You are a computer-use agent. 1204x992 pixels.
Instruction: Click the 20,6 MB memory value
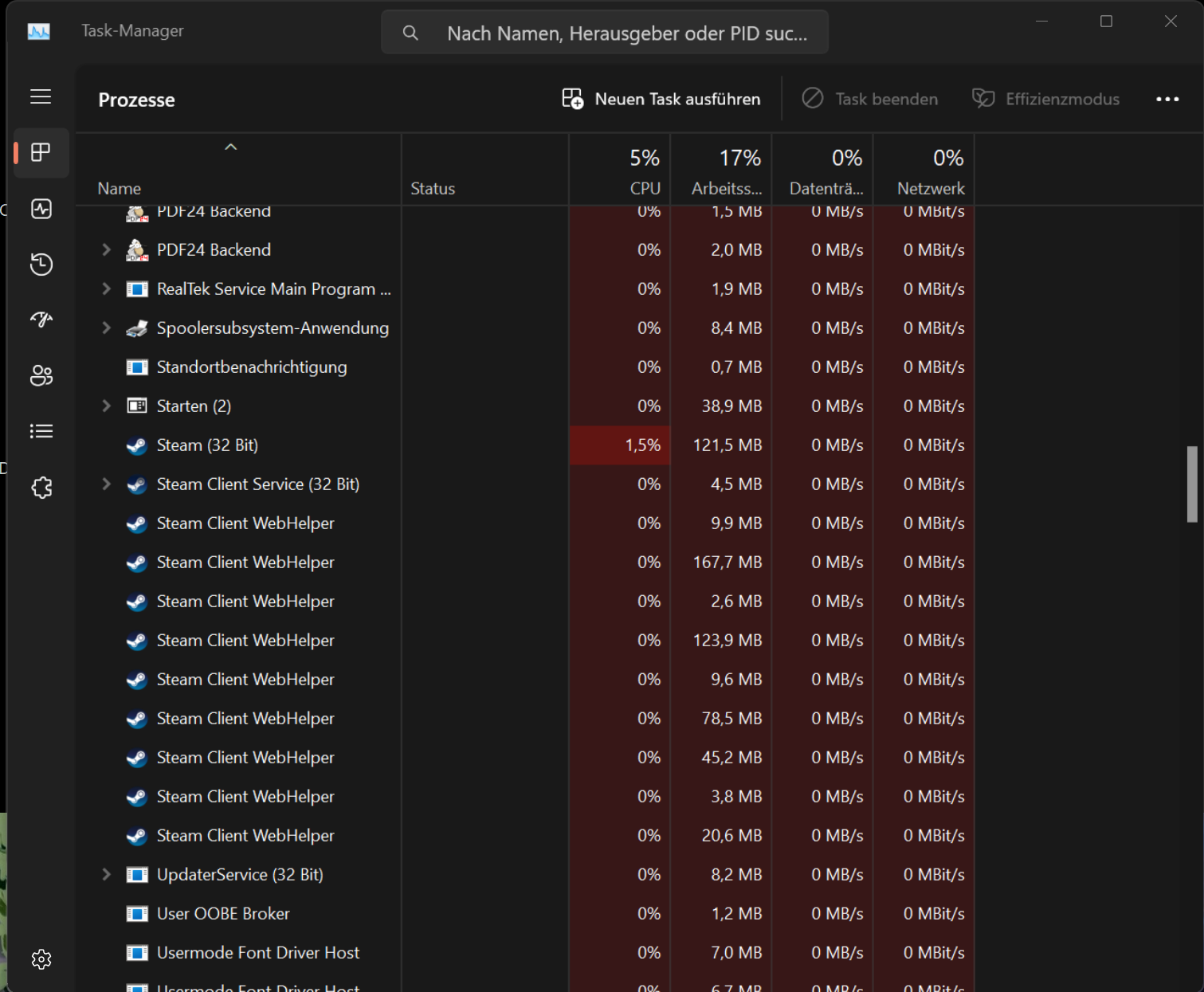point(731,836)
